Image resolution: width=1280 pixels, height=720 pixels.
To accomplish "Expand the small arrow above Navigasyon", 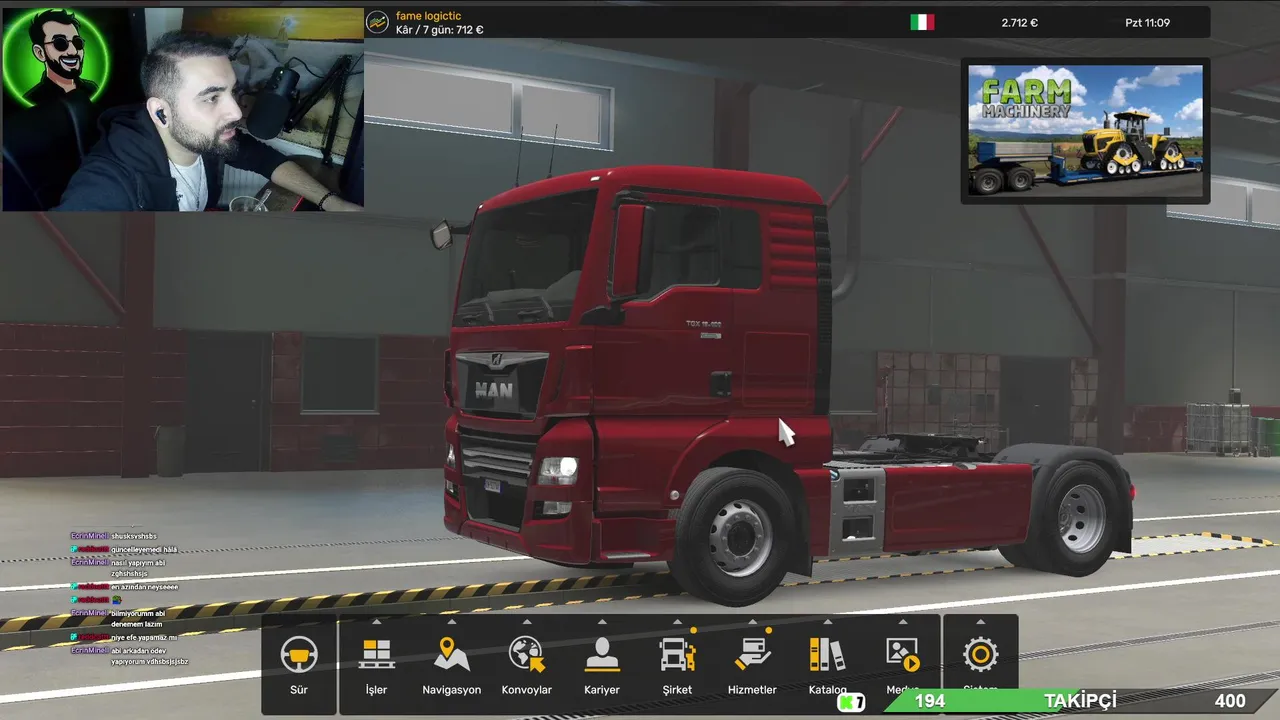I will coord(452,622).
